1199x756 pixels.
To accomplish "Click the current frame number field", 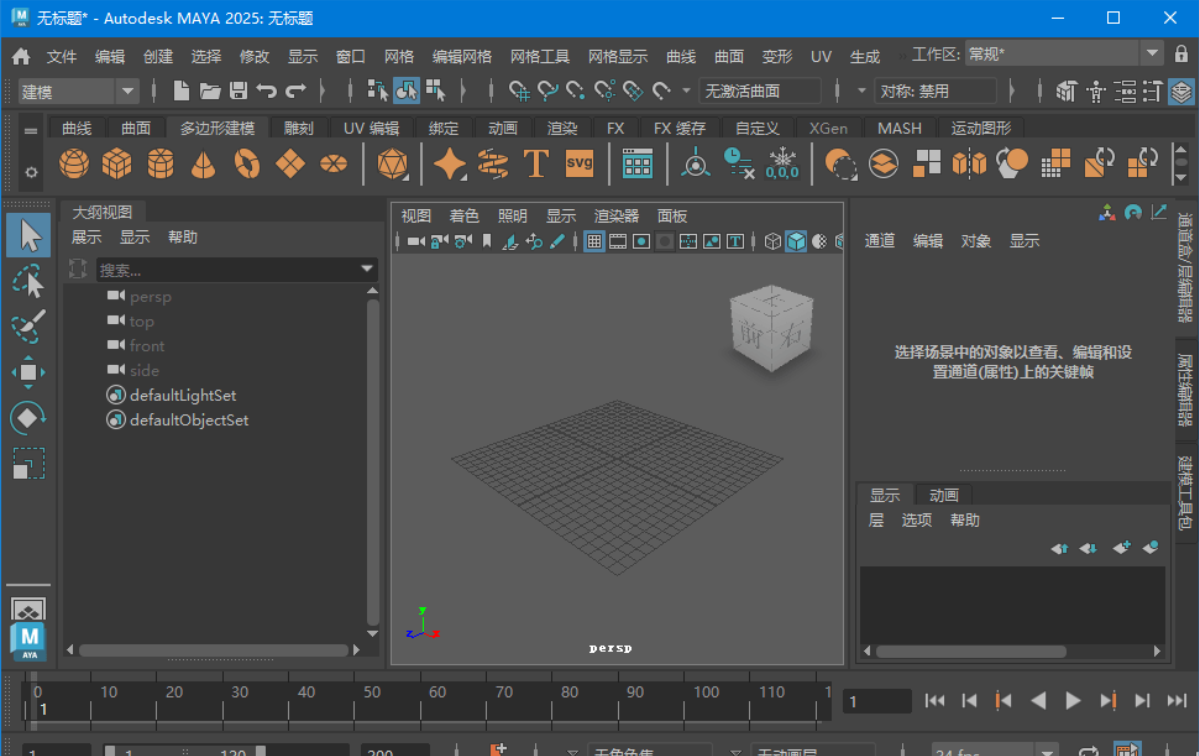I will (x=877, y=701).
